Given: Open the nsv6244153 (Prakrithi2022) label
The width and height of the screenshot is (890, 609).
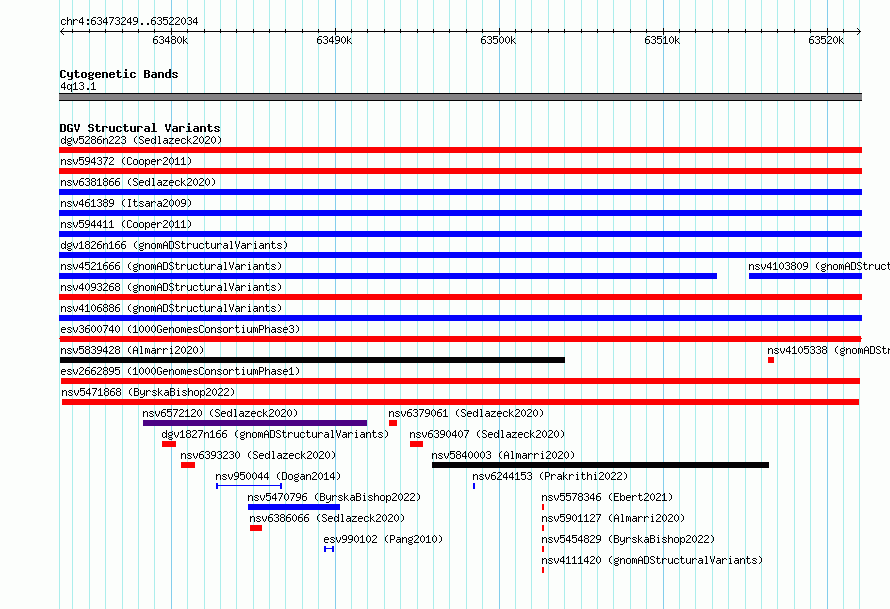Looking at the screenshot, I should pos(550,476).
